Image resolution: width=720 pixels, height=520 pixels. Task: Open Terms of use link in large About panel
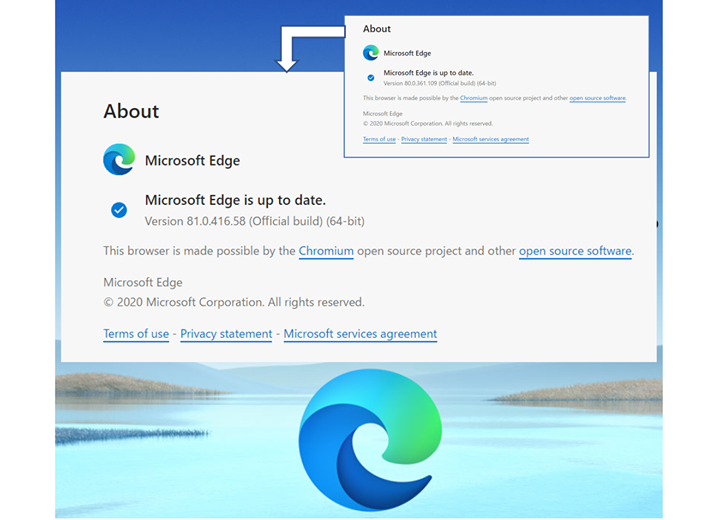click(136, 333)
